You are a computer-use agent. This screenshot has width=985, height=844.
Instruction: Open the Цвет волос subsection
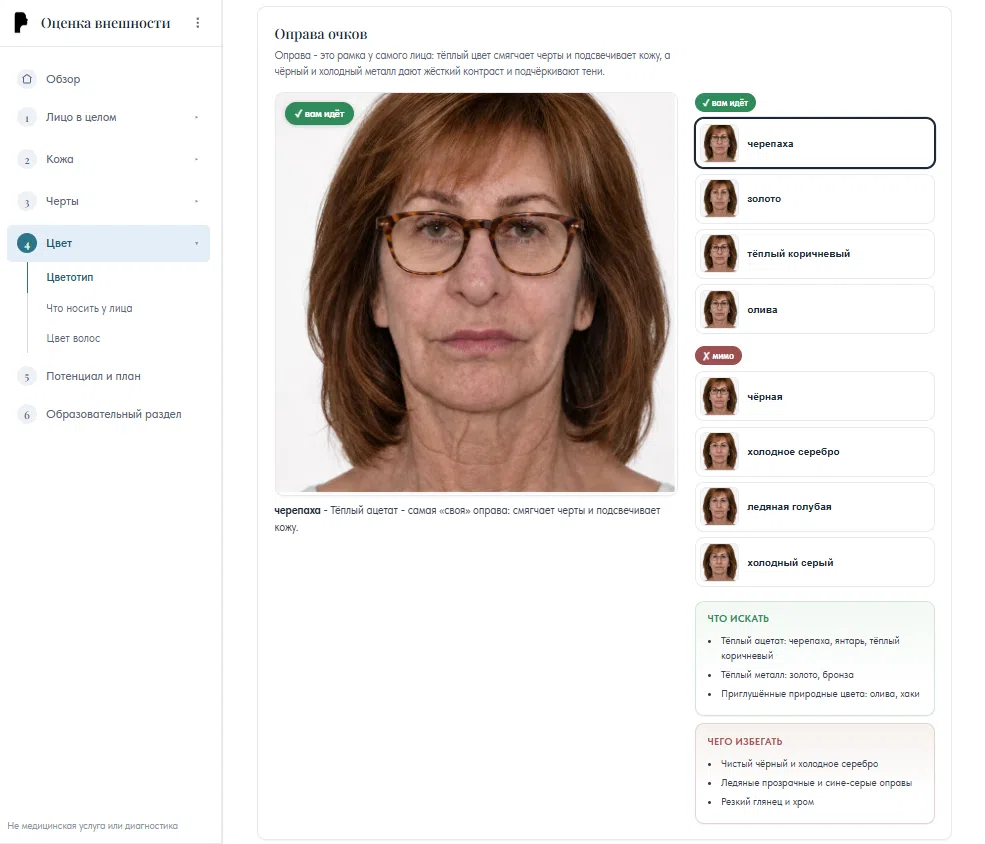[x=73, y=338]
